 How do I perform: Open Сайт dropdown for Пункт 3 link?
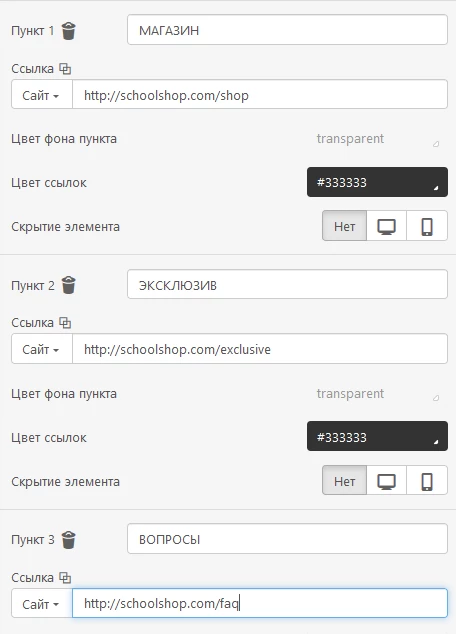click(42, 604)
